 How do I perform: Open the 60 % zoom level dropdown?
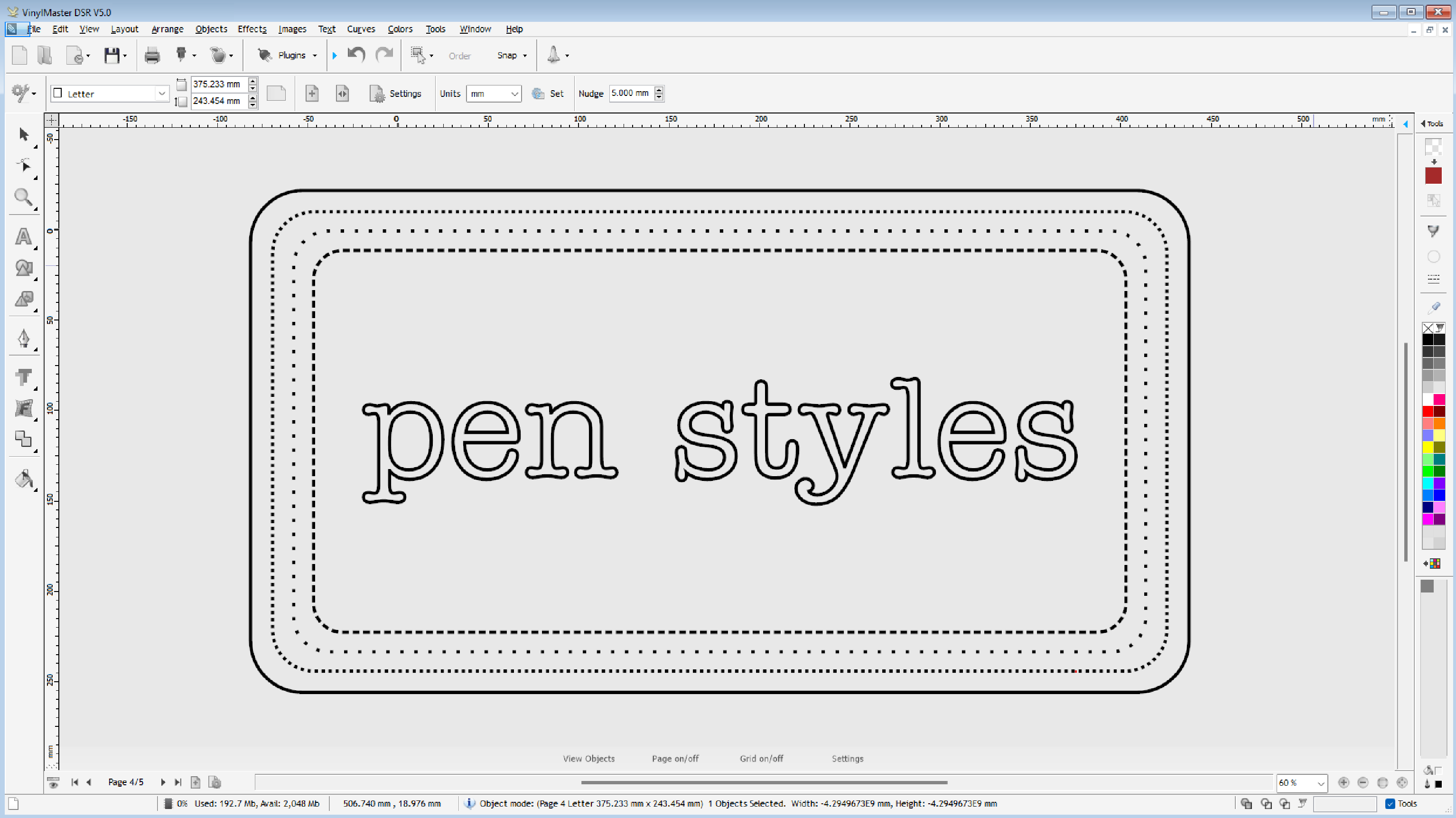(x=1320, y=783)
